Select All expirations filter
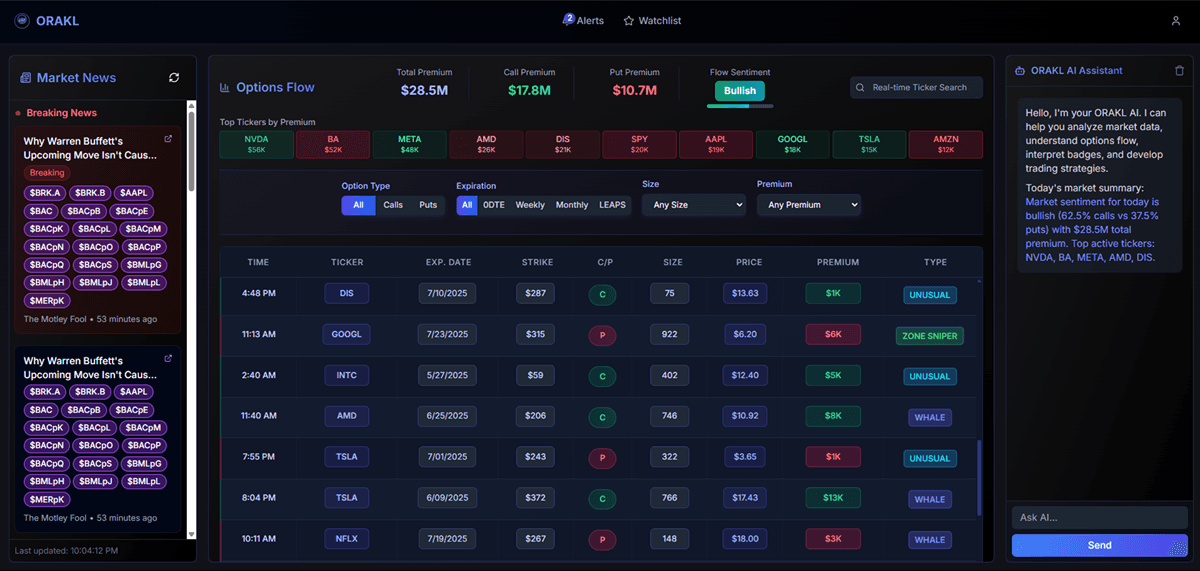1200x571 pixels. coord(467,205)
